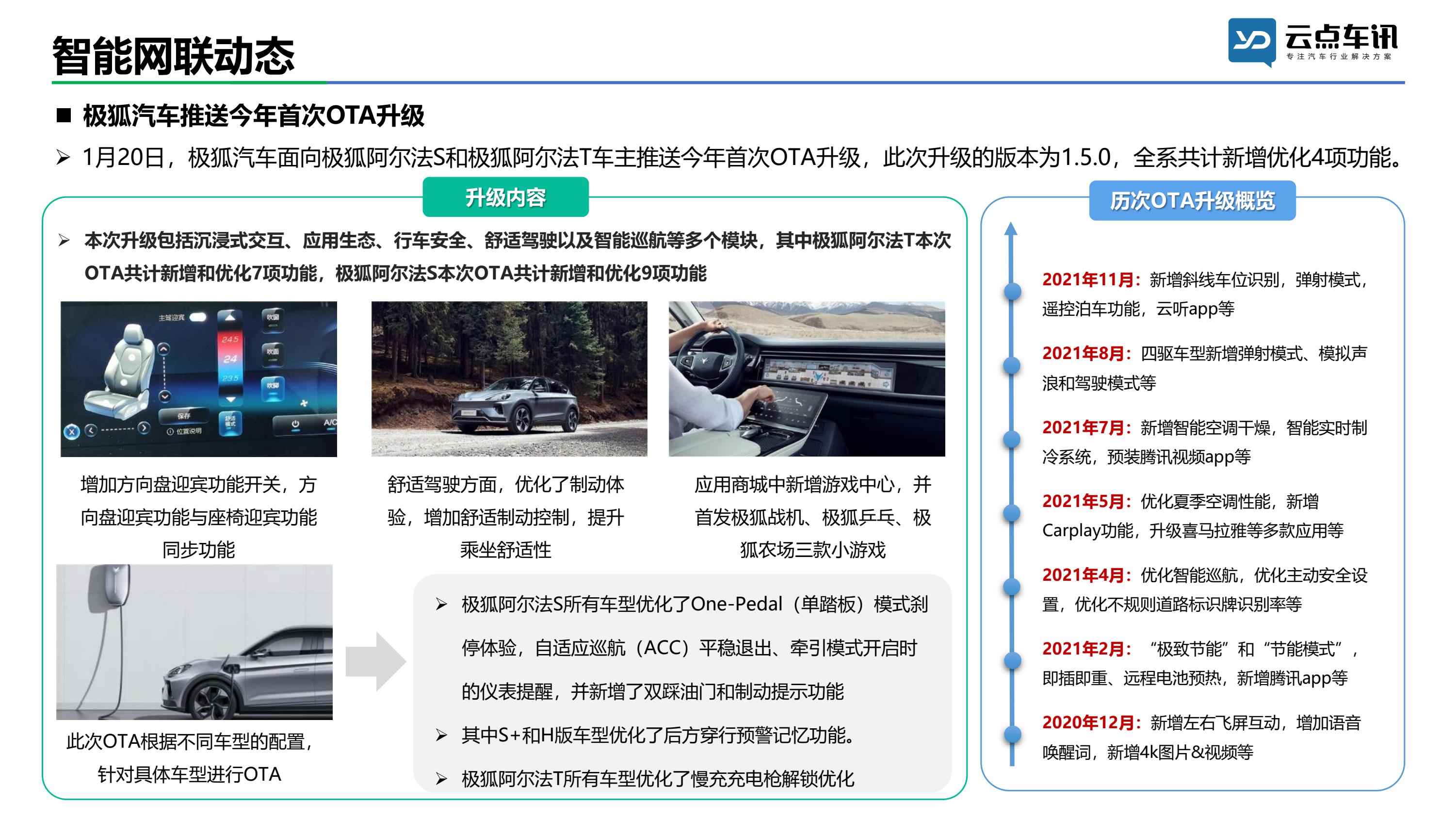Viewport: 1456px width, 819px height.
Task: Click text 唤醒词，新增4k图片&视频等
Action: (x=1148, y=752)
